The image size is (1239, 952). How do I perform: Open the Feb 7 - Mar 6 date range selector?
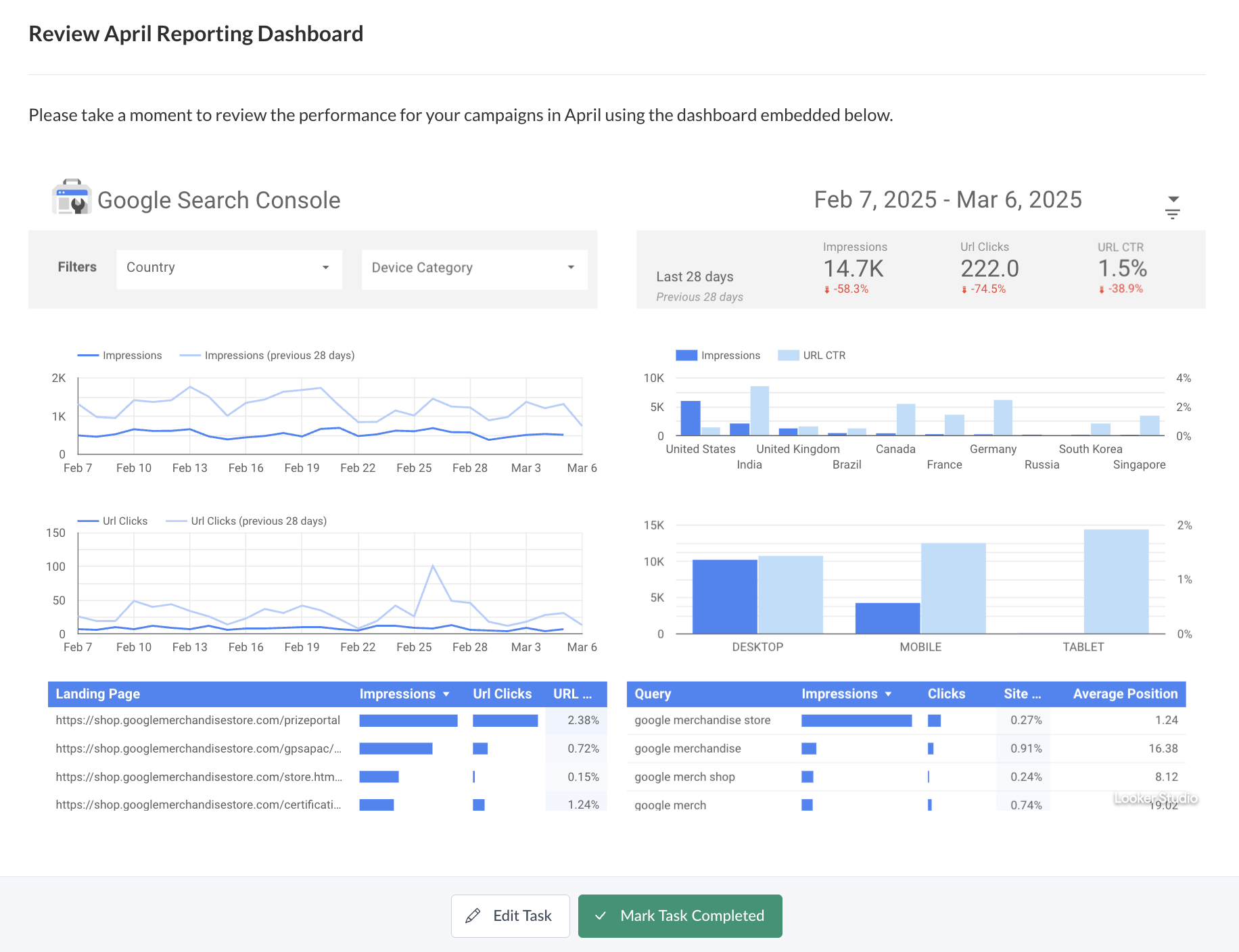pyautogui.click(x=948, y=200)
